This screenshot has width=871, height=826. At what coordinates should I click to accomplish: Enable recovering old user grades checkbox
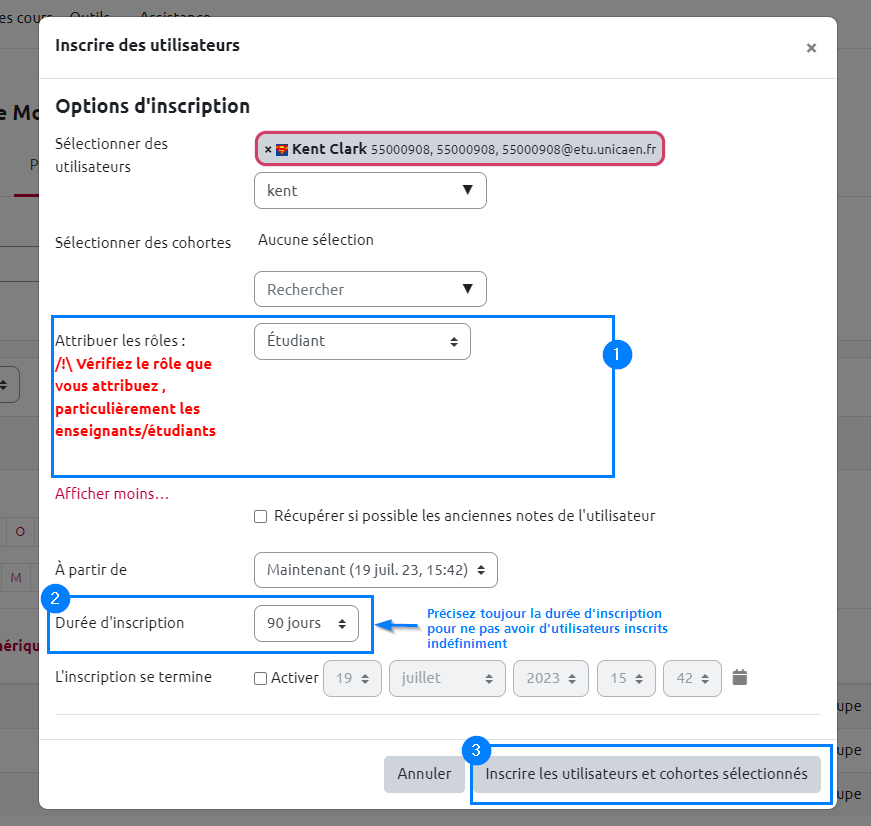261,517
